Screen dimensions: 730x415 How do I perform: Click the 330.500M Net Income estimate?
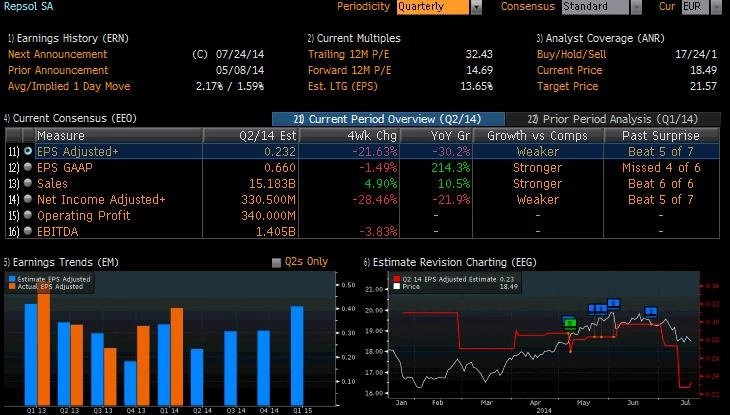(268, 199)
